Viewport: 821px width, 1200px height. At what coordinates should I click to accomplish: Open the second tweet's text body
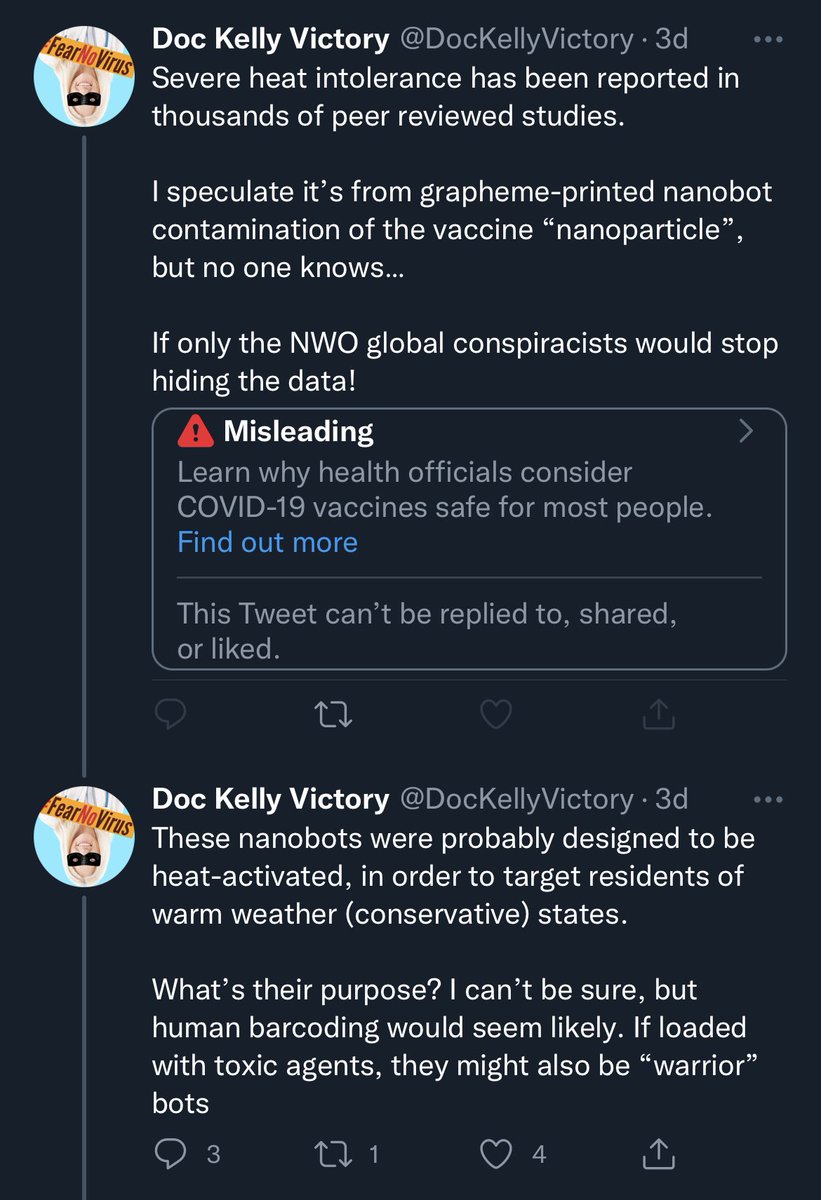(453, 971)
